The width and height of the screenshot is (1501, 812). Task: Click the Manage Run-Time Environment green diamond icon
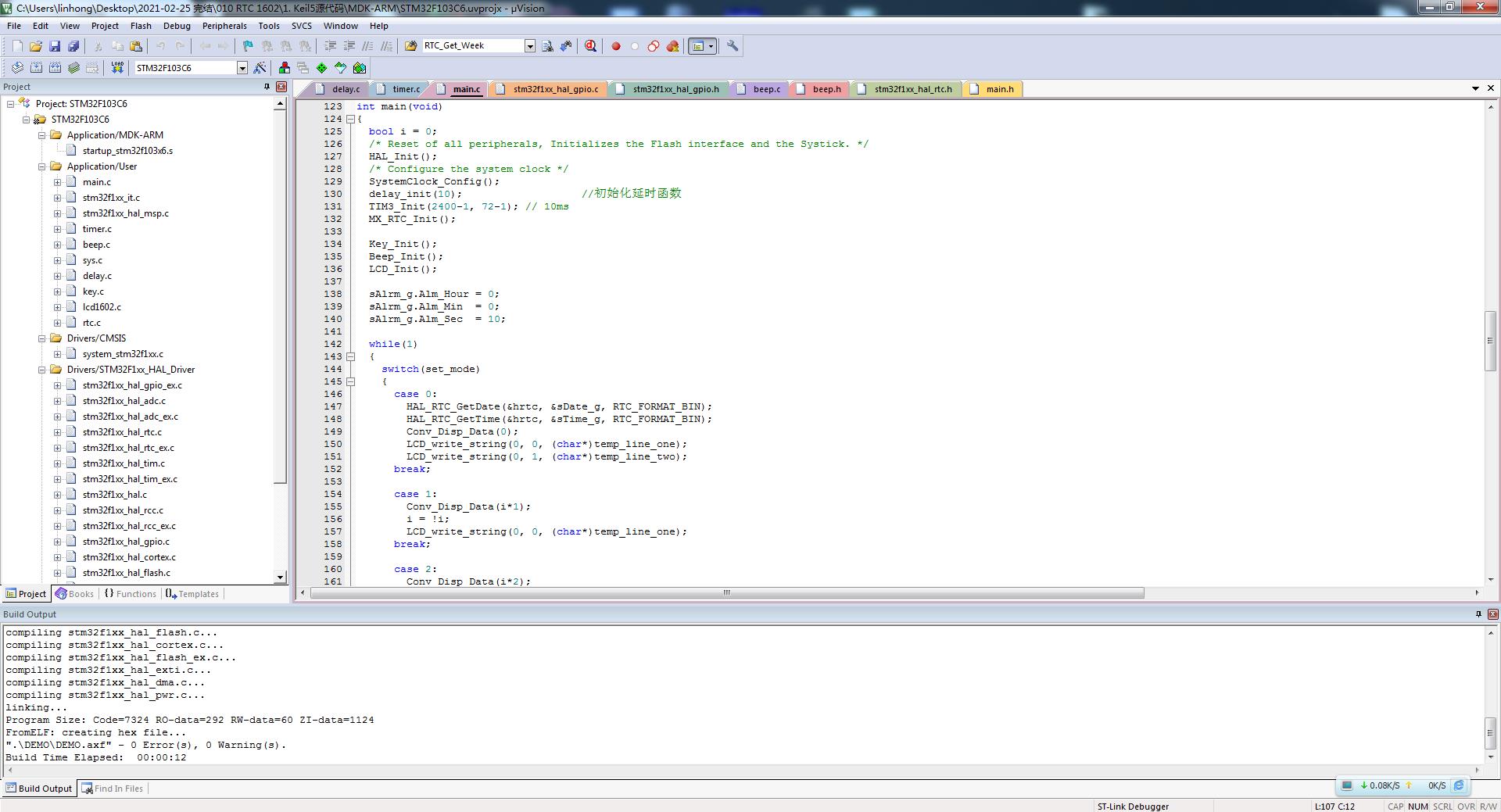tap(321, 68)
